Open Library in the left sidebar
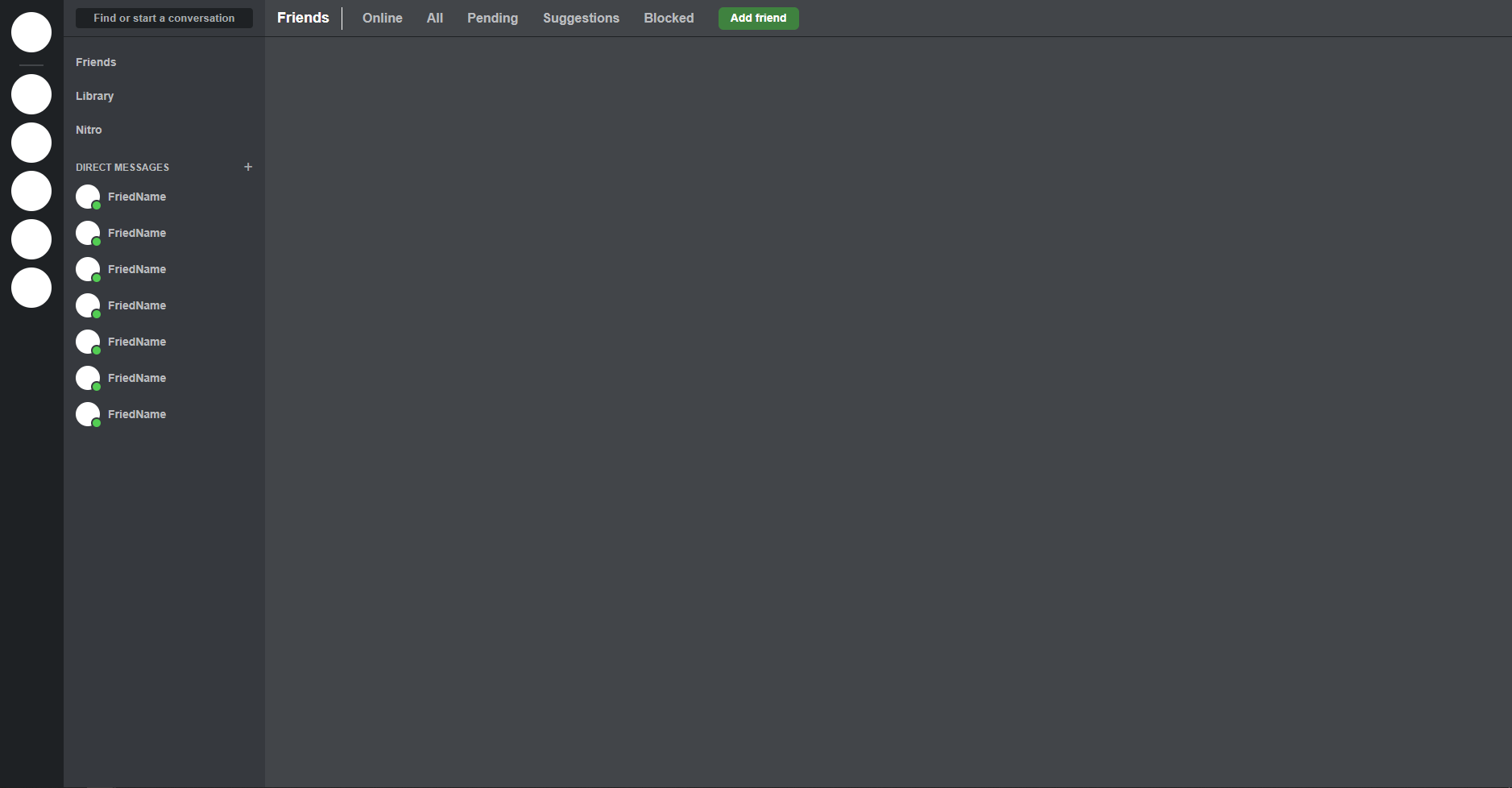The image size is (1512, 788). tap(94, 96)
